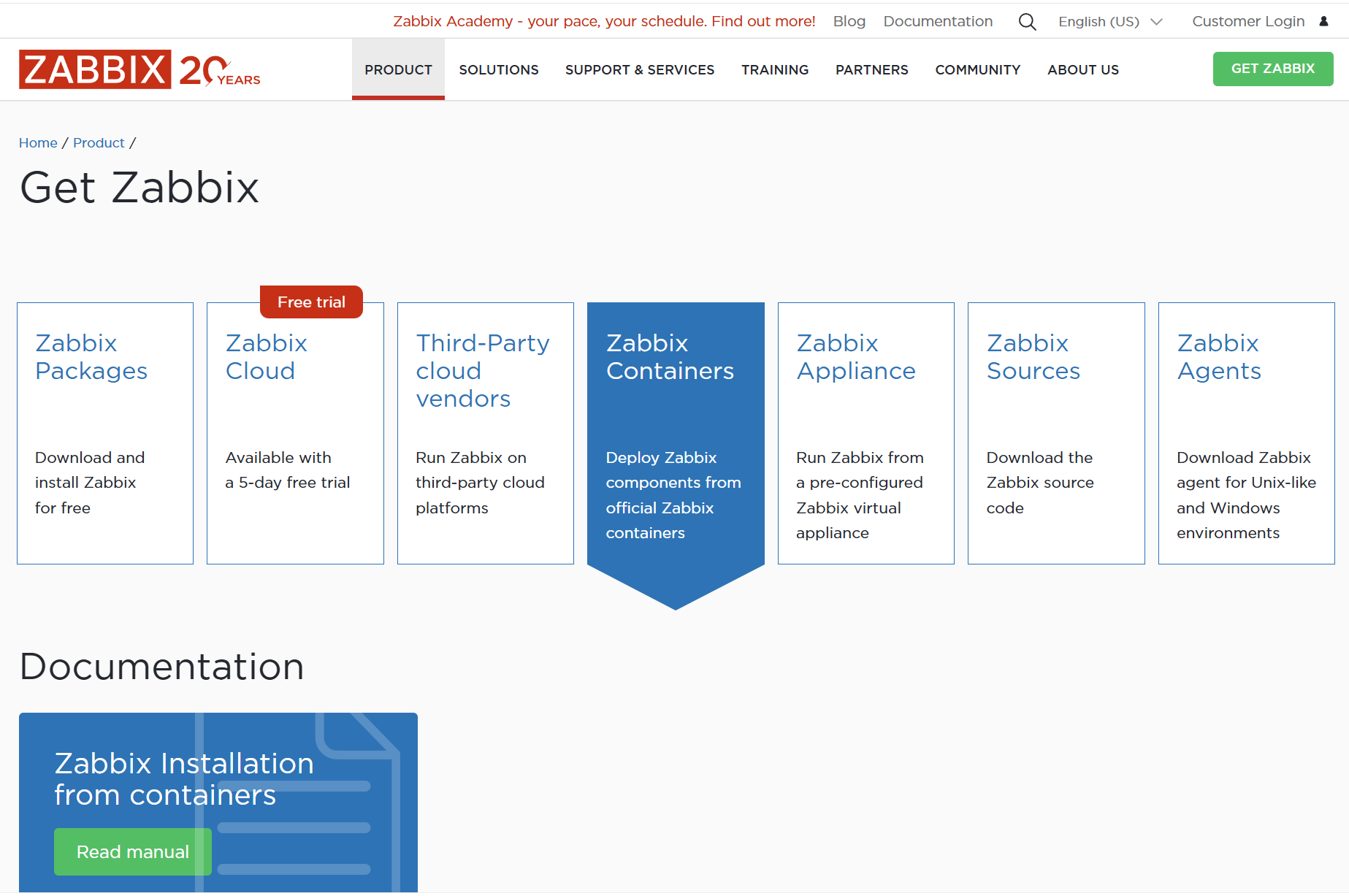The height and width of the screenshot is (896, 1349).
Task: Click the Read manual button
Action: click(133, 851)
